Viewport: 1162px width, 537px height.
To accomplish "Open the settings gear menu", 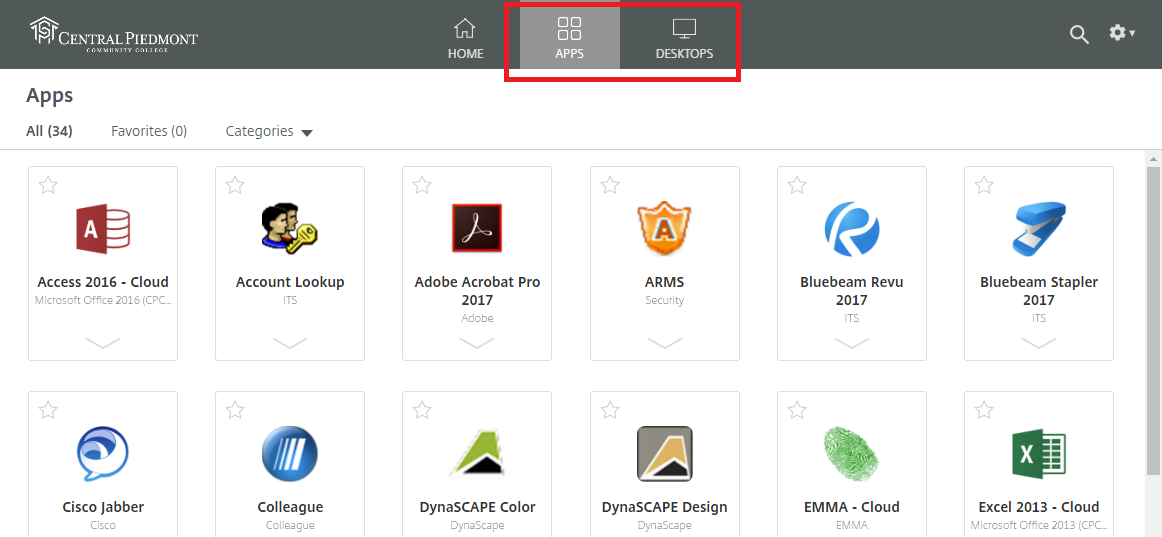I will [1122, 33].
